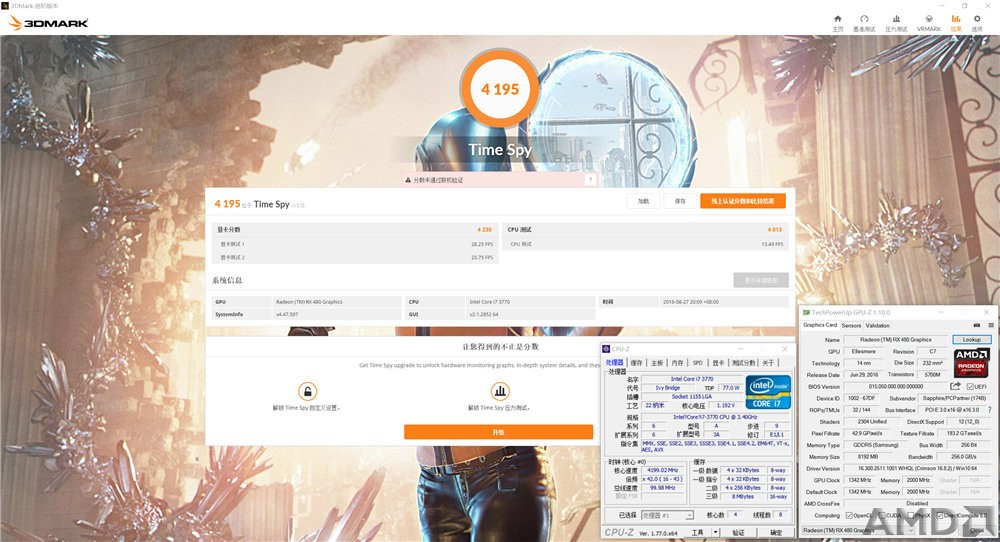
Task: Open the 3DMark Home (主页) icon
Action: coord(837,19)
